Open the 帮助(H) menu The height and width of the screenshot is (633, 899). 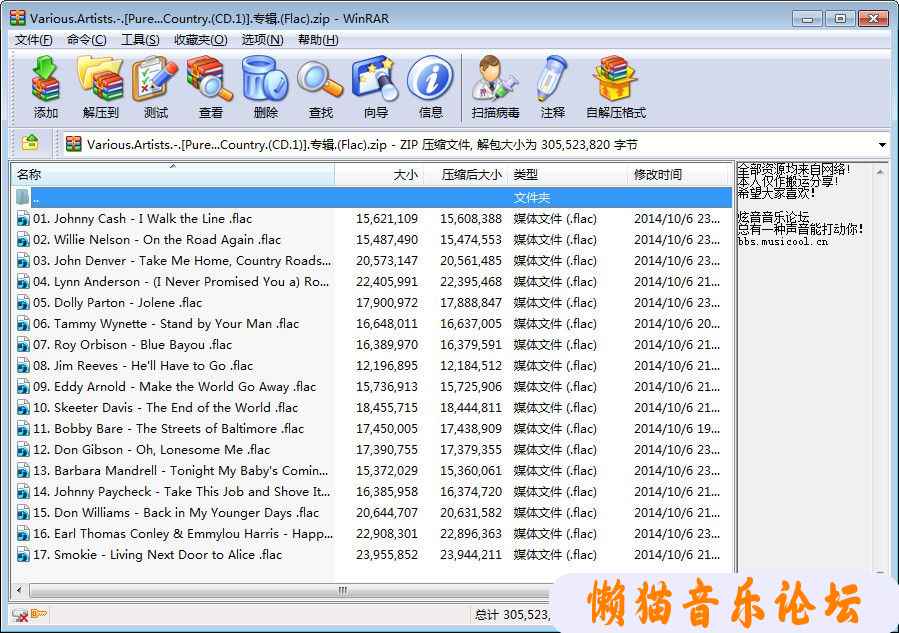318,40
